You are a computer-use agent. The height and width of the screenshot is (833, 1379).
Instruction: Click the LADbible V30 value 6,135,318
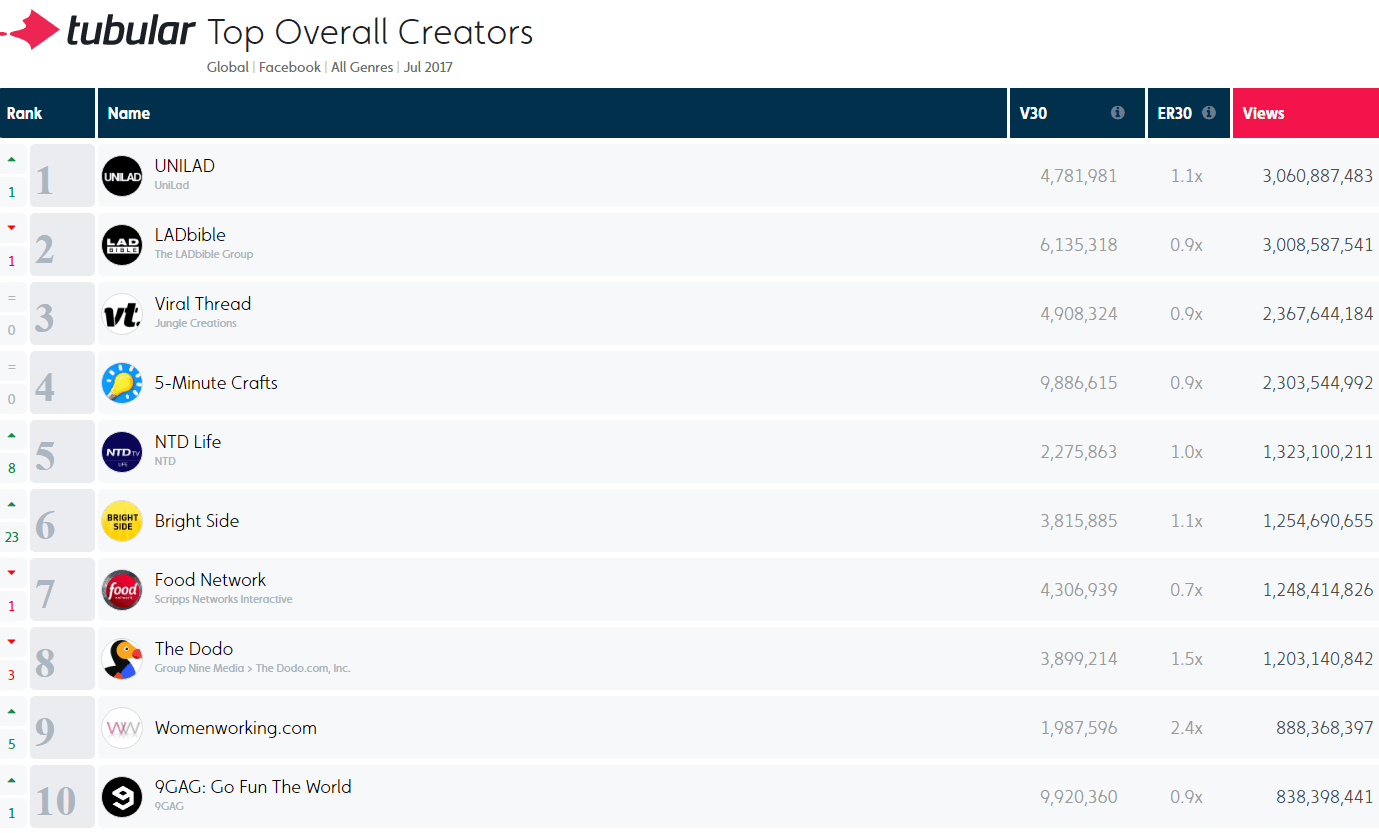point(1079,245)
